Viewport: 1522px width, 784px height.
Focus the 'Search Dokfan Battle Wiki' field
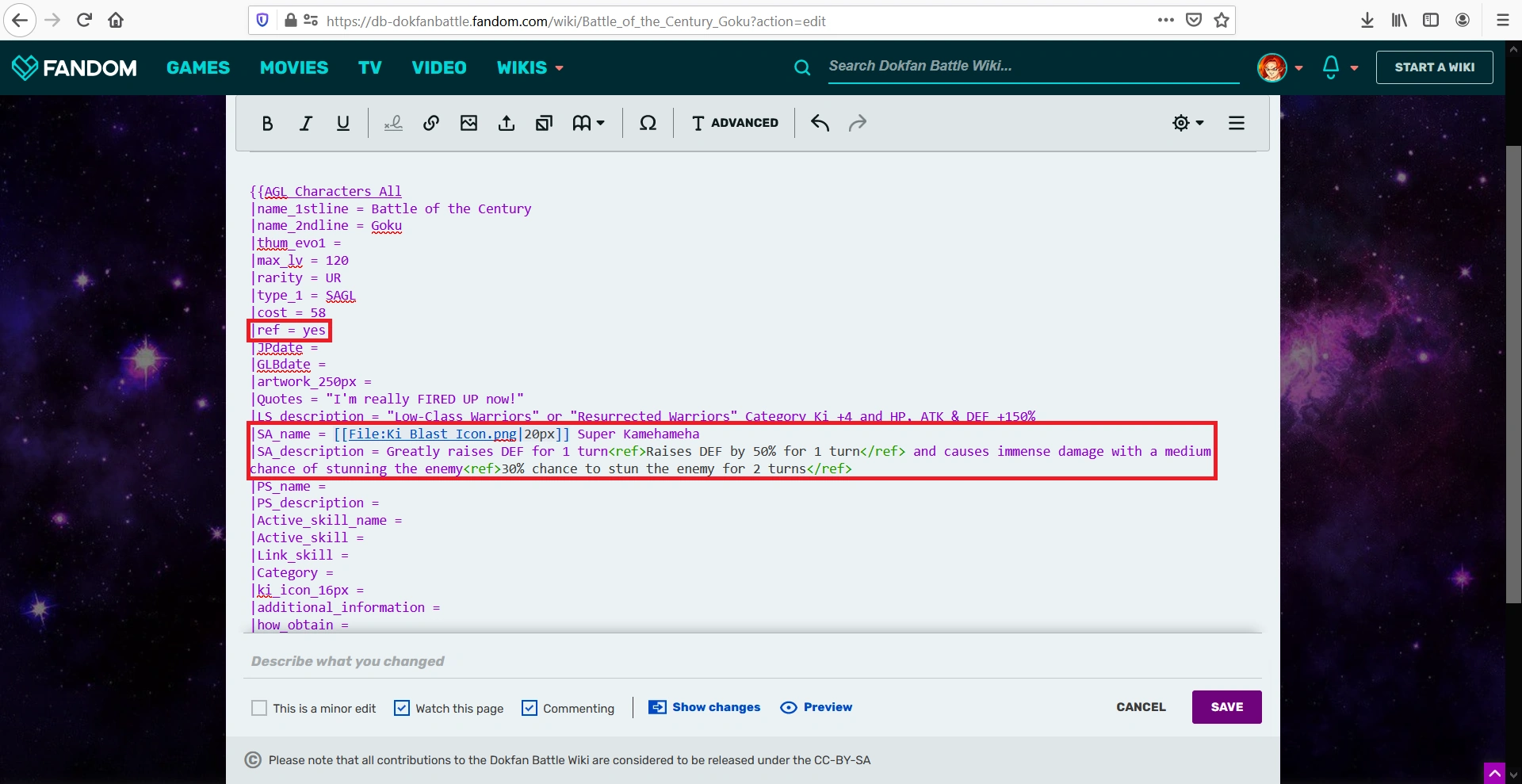(x=1034, y=67)
